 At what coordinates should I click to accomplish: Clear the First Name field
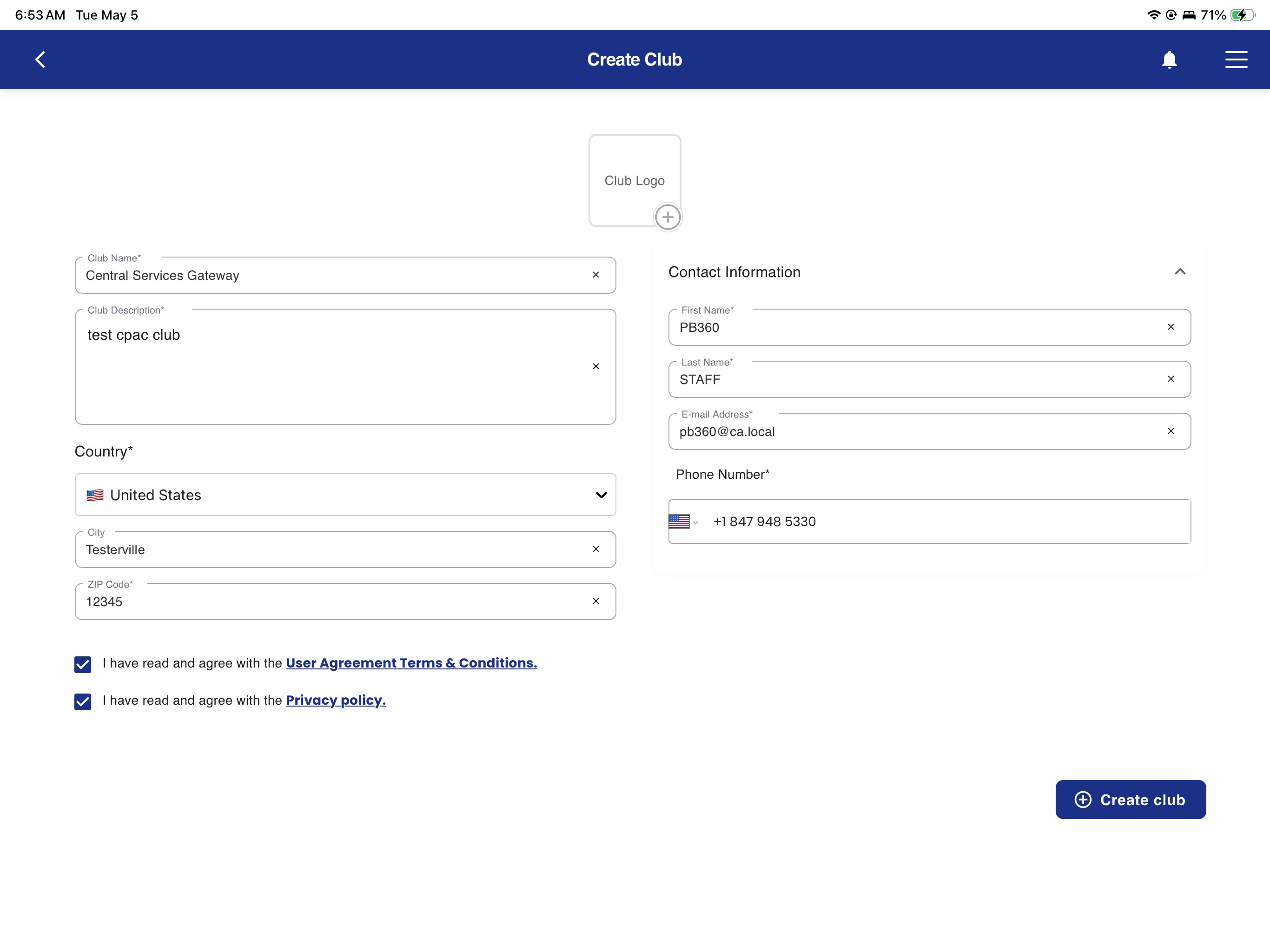(1171, 327)
